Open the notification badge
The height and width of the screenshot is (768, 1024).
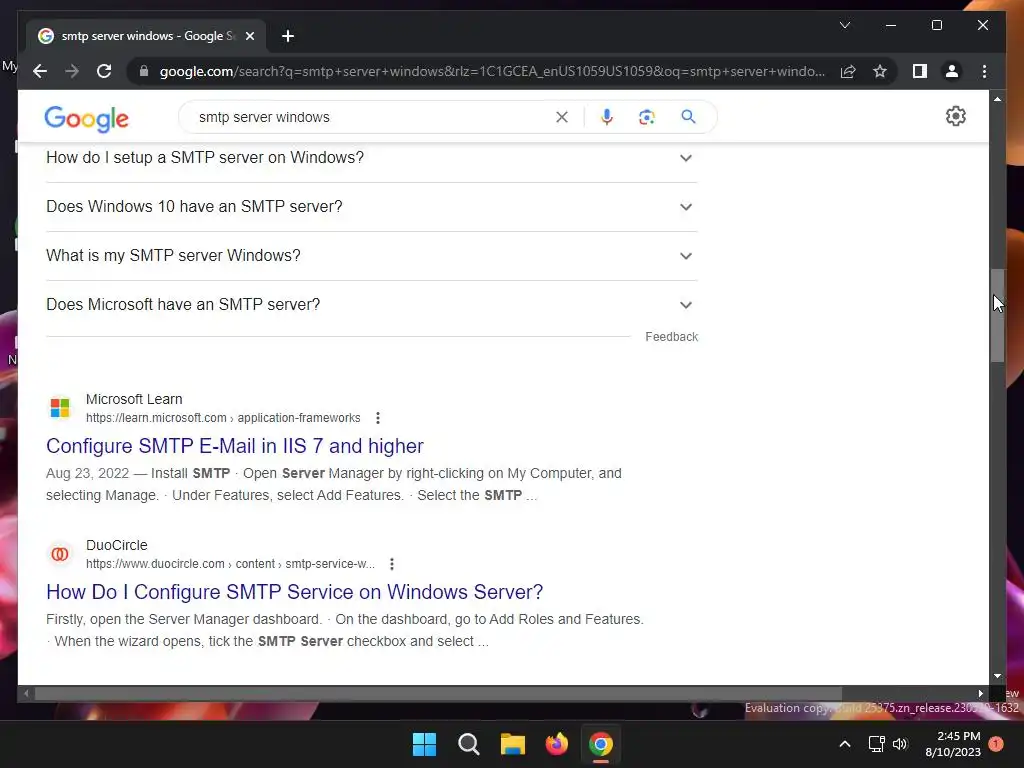tap(995, 744)
